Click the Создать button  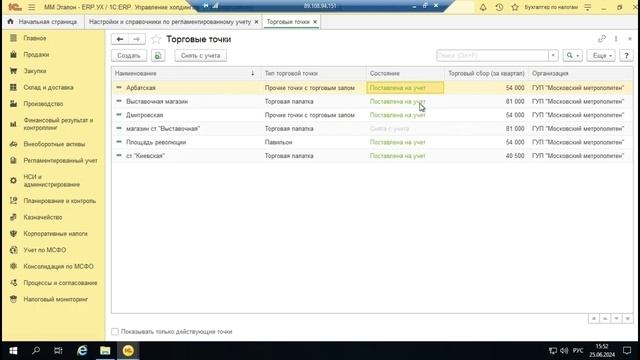click(129, 56)
